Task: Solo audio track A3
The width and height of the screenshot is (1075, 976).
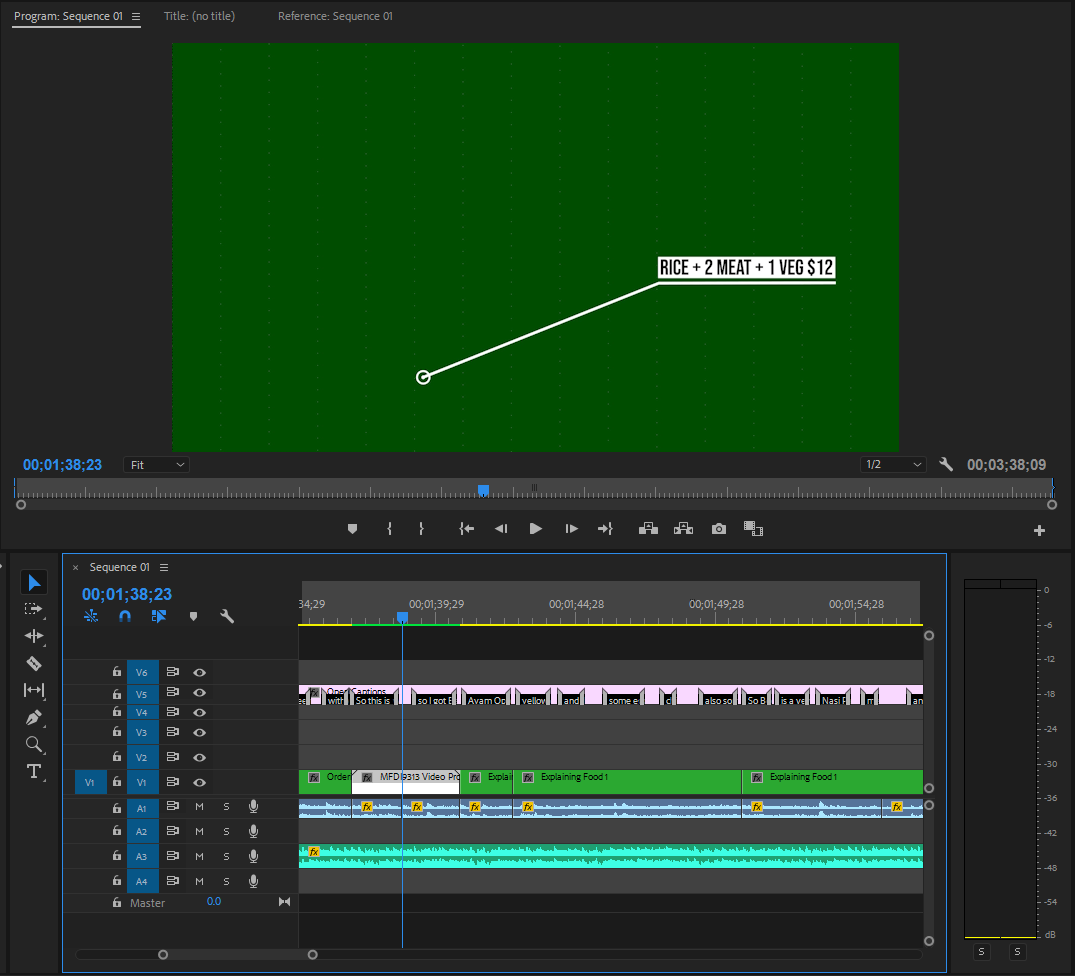Action: click(x=226, y=856)
